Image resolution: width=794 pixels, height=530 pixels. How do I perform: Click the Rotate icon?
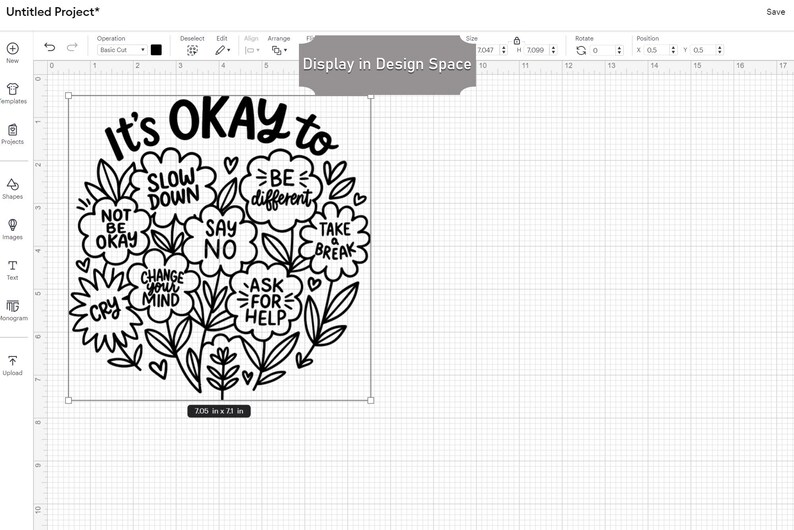[581, 50]
